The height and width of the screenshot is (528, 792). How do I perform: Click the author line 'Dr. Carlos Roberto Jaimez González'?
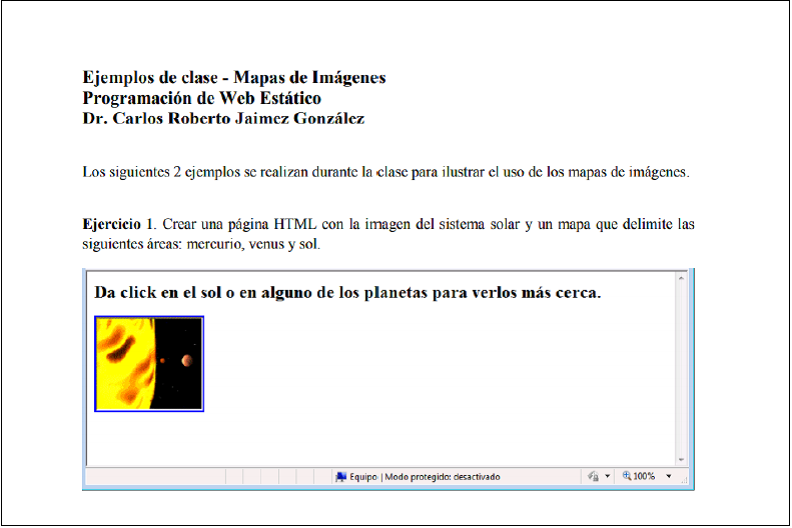tap(223, 119)
